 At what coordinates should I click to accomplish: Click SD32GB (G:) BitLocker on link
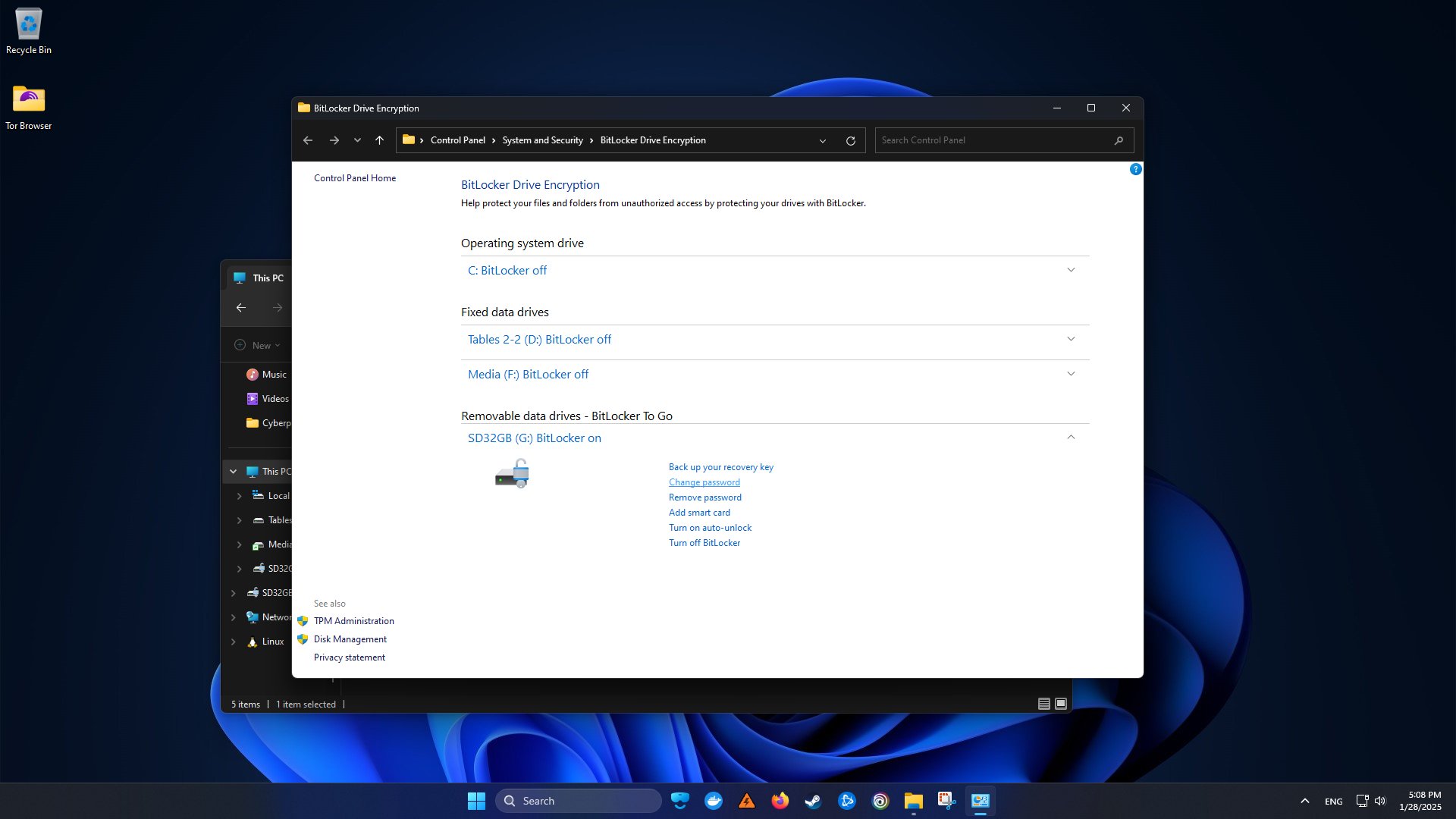tap(534, 438)
